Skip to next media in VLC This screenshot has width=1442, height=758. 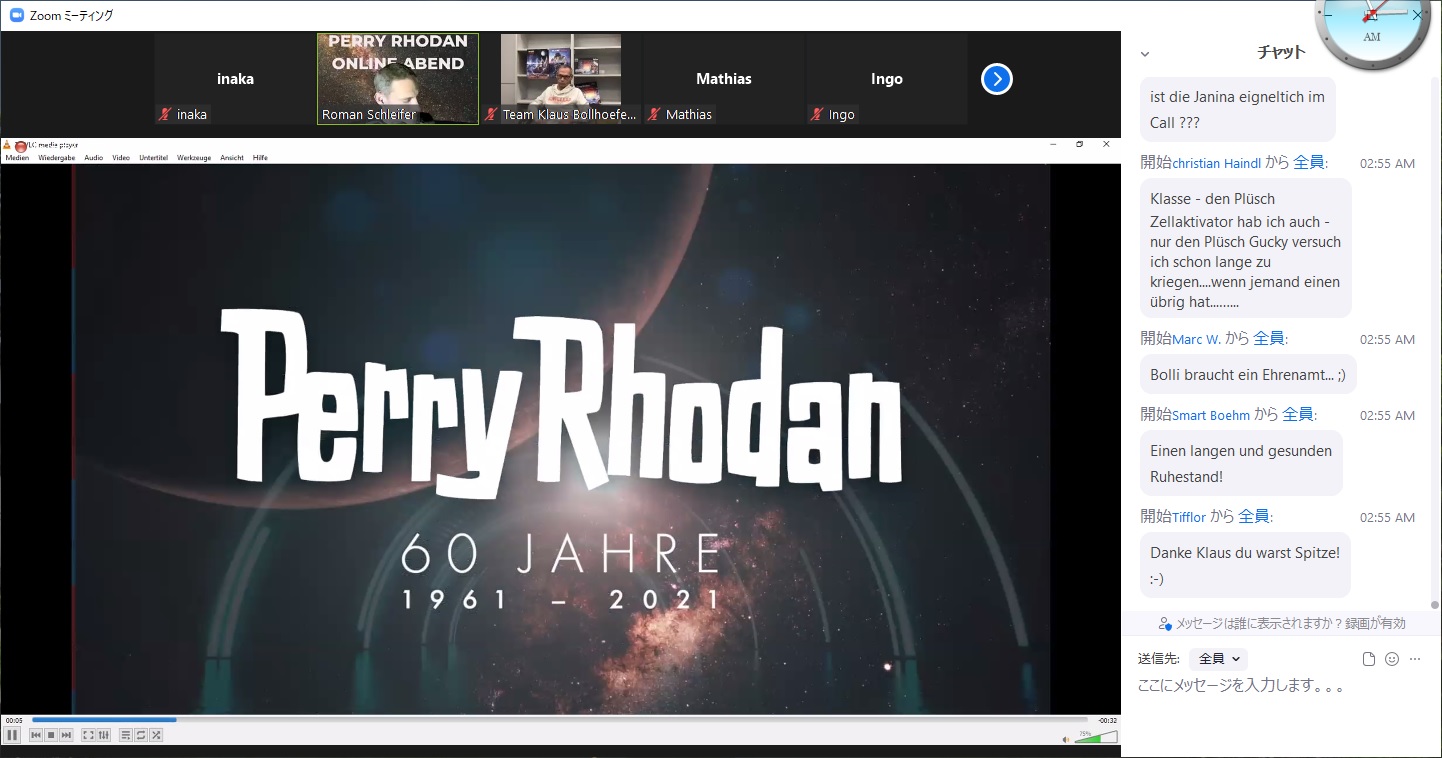[x=66, y=735]
